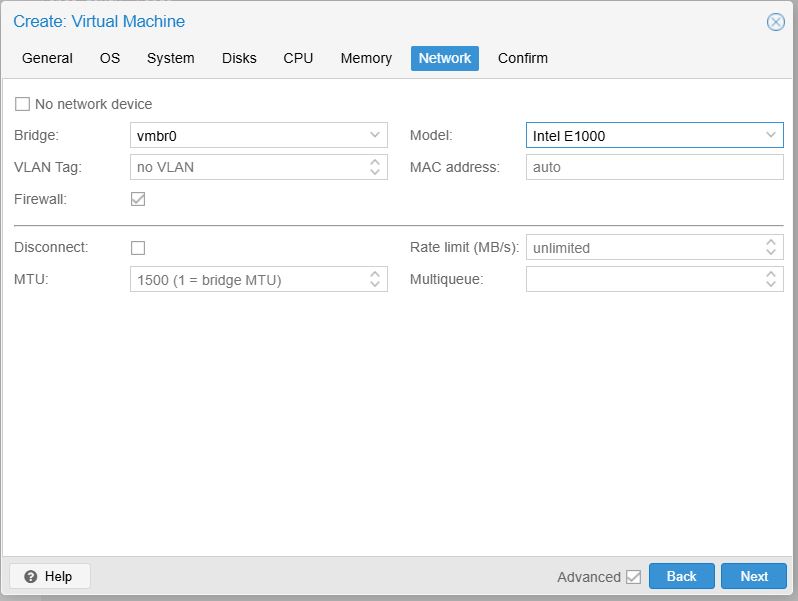
Task: Click the Back button
Action: (681, 576)
